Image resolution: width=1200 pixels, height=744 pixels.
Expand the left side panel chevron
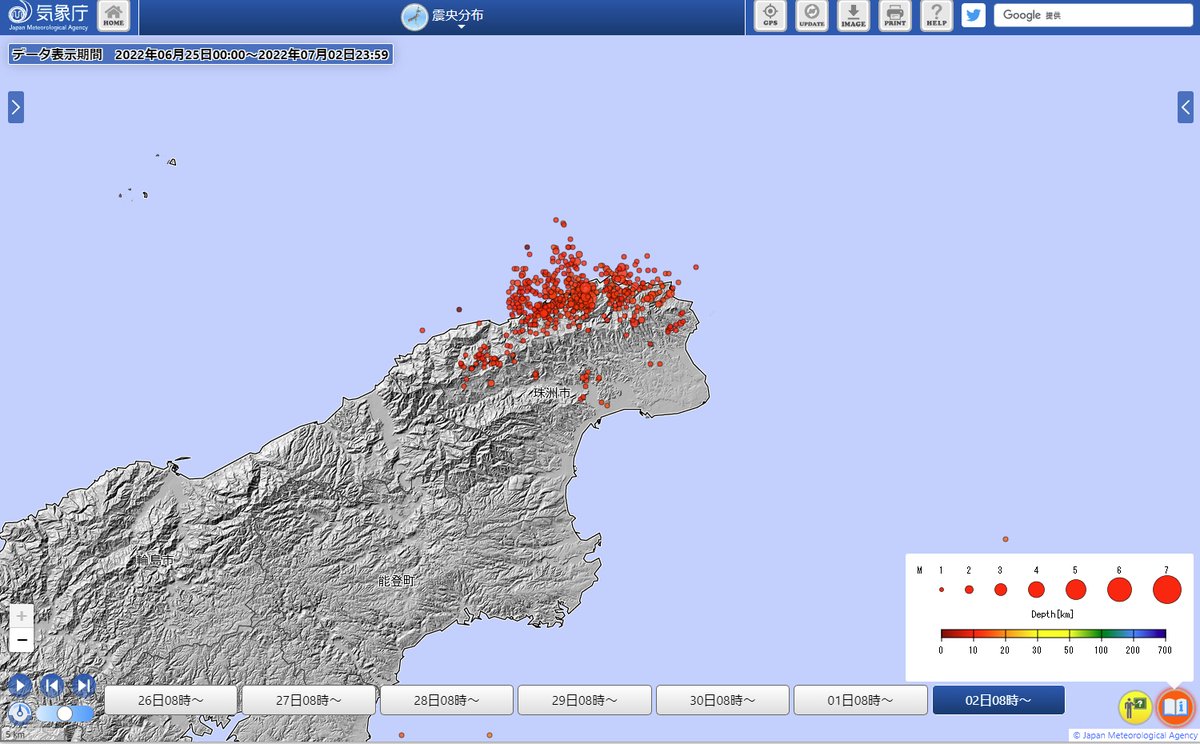[x=16, y=107]
